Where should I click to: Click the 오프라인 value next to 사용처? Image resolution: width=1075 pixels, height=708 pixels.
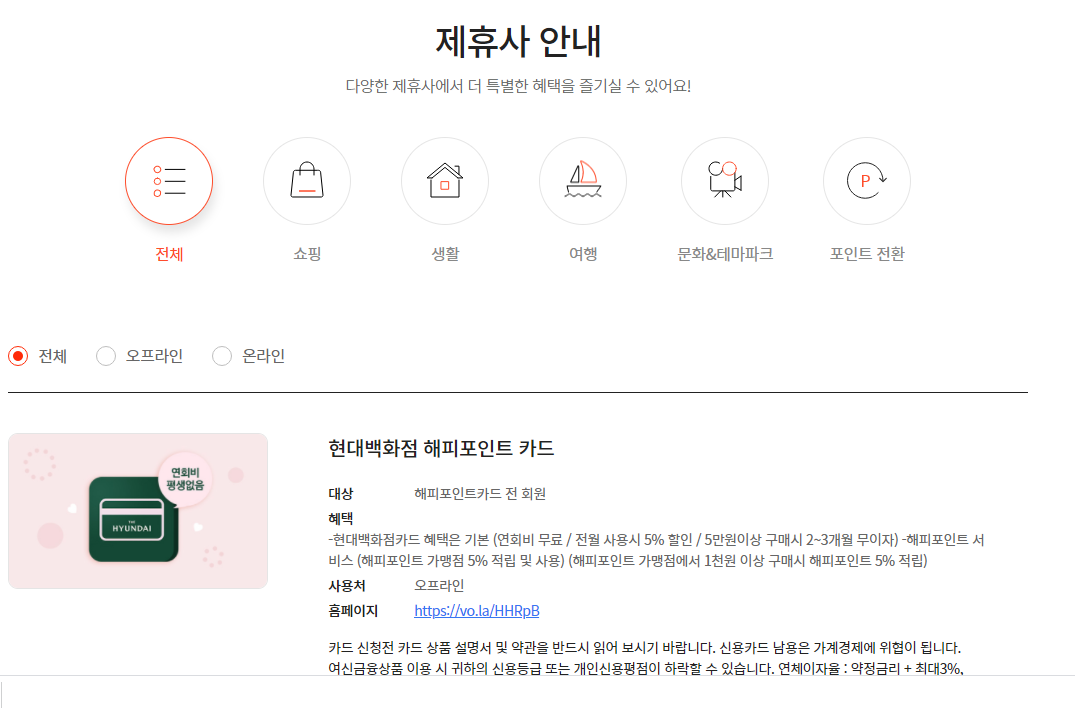coord(439,586)
